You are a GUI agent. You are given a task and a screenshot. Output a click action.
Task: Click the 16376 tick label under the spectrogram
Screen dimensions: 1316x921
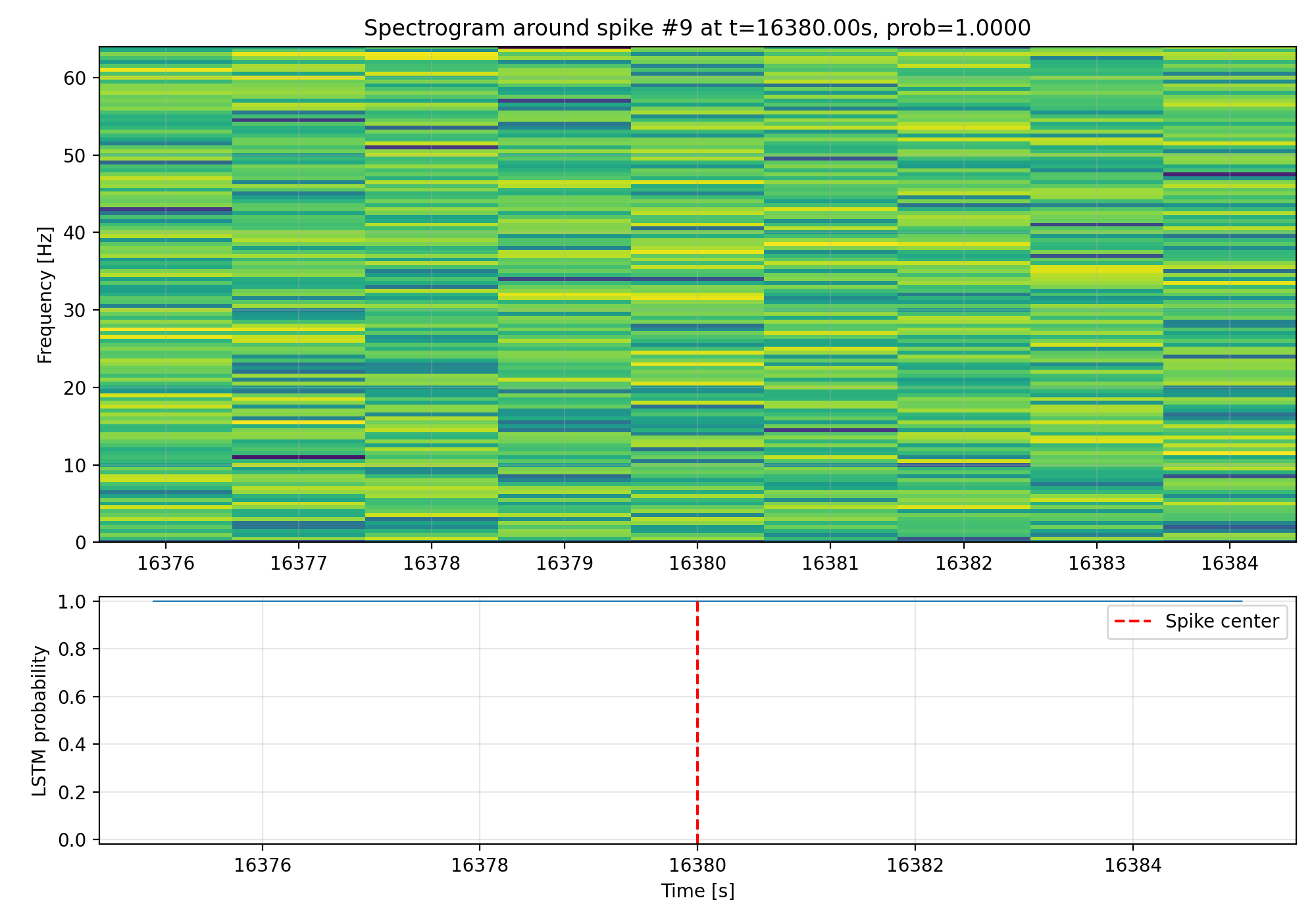(166, 563)
